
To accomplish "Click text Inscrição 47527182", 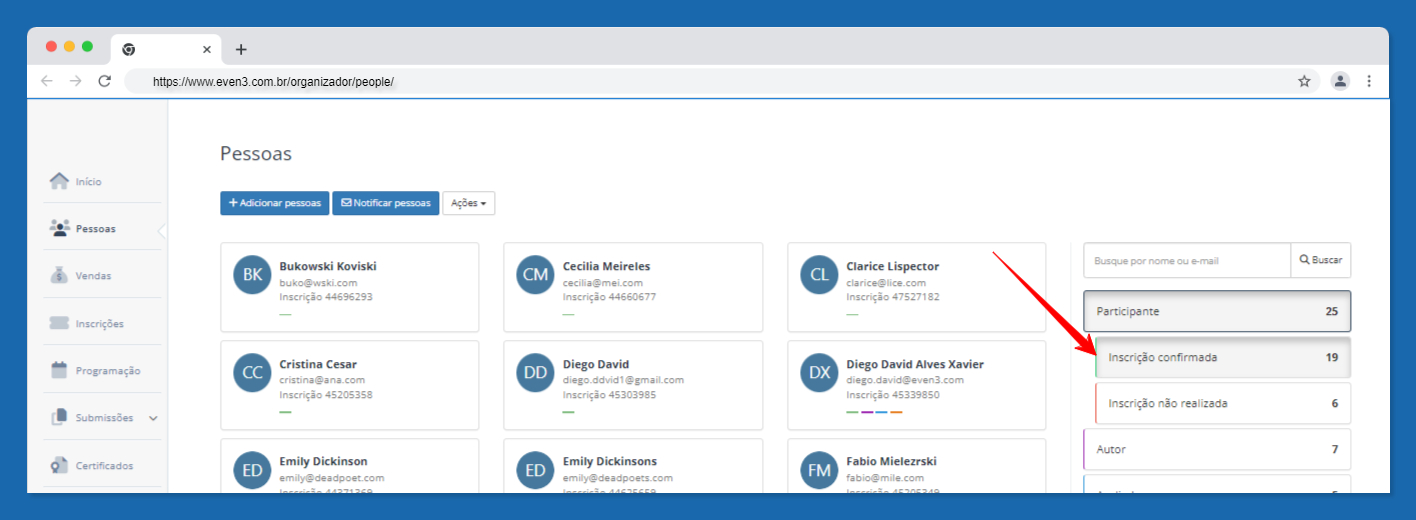I will [893, 297].
